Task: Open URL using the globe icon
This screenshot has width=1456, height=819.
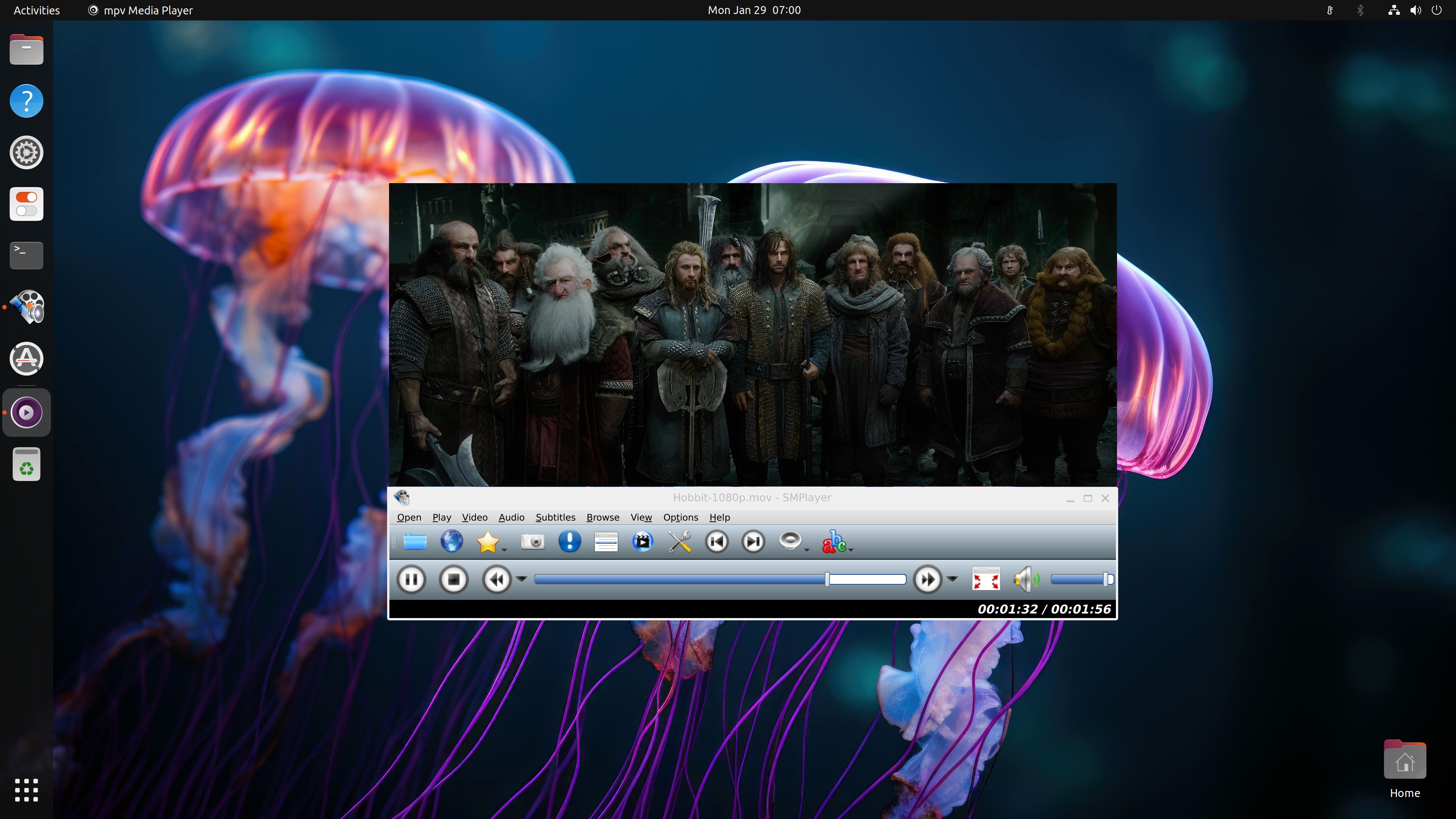Action: click(x=452, y=541)
